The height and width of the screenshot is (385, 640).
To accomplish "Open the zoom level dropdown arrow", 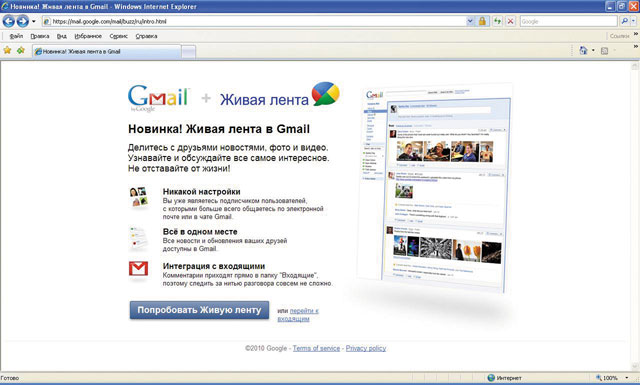I will coord(627,378).
